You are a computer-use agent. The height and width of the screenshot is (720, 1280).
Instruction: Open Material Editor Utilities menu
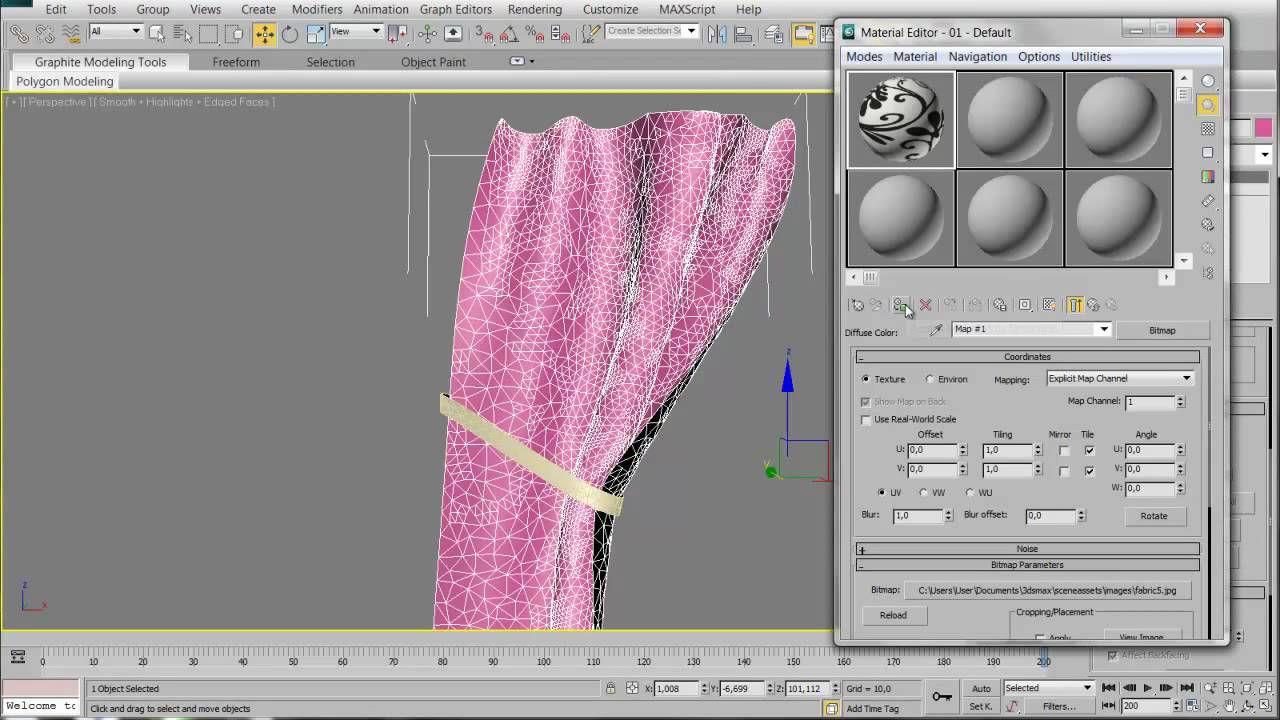coord(1091,57)
